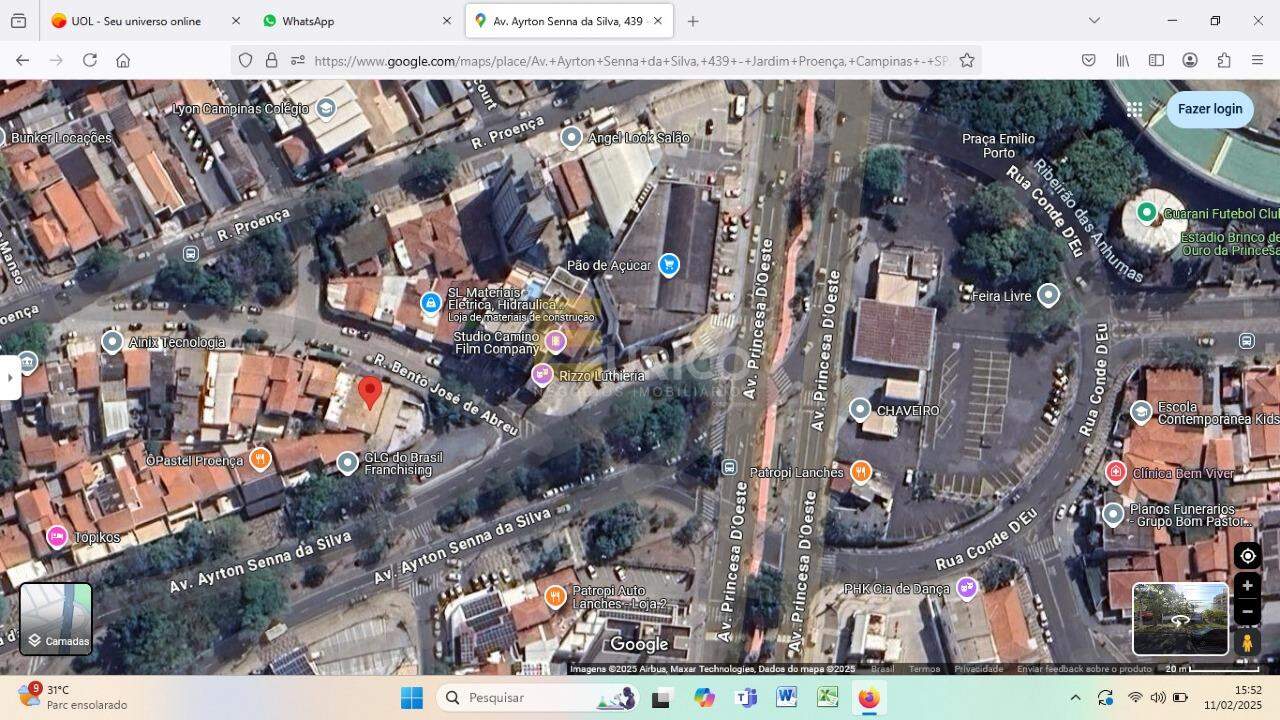Screen dimensions: 1280x720
Task: Select the Patropi Lanches restaurant marker
Action: tap(860, 472)
